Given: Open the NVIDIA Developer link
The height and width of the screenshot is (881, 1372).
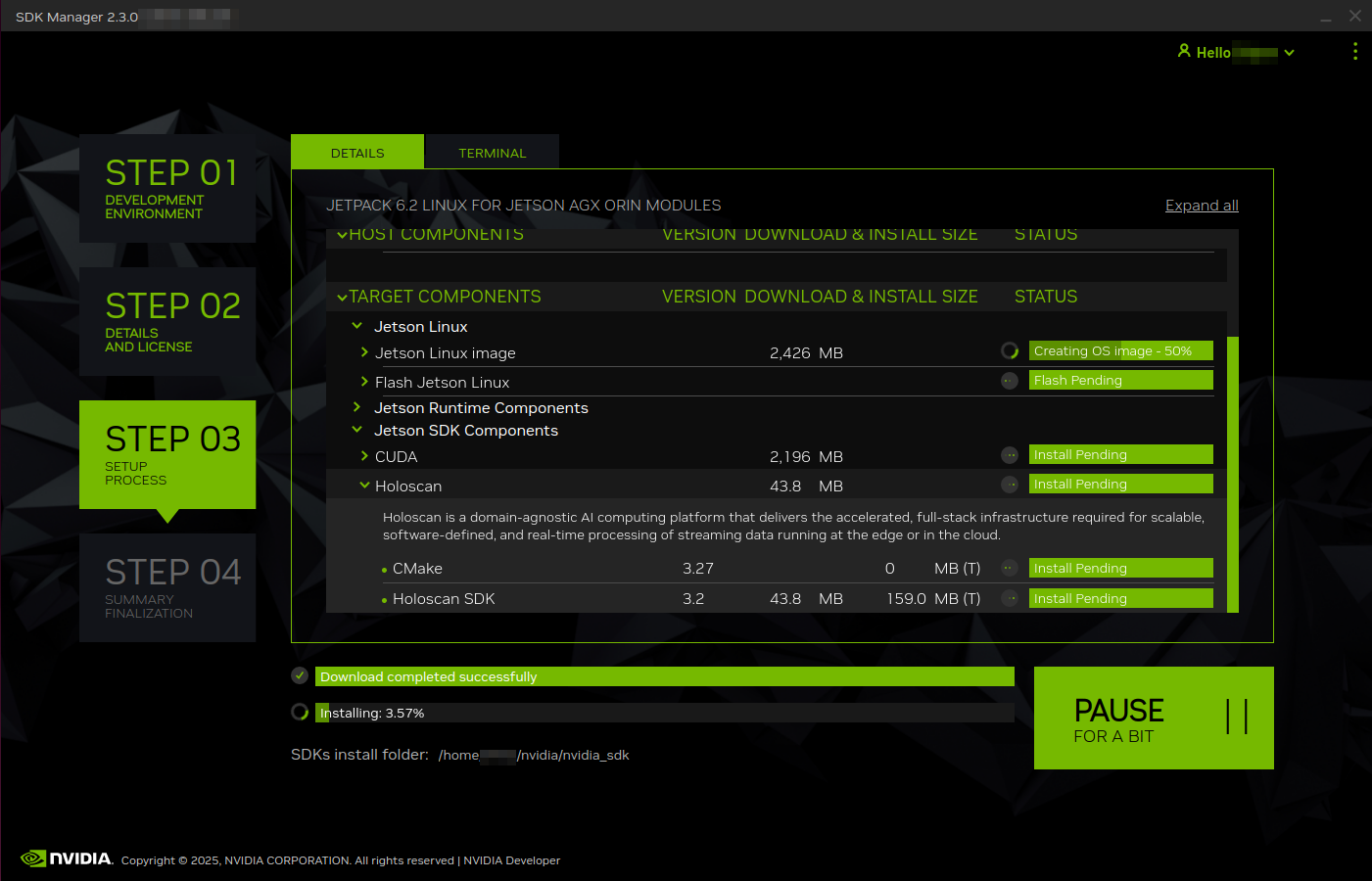Looking at the screenshot, I should pyautogui.click(x=511, y=860).
